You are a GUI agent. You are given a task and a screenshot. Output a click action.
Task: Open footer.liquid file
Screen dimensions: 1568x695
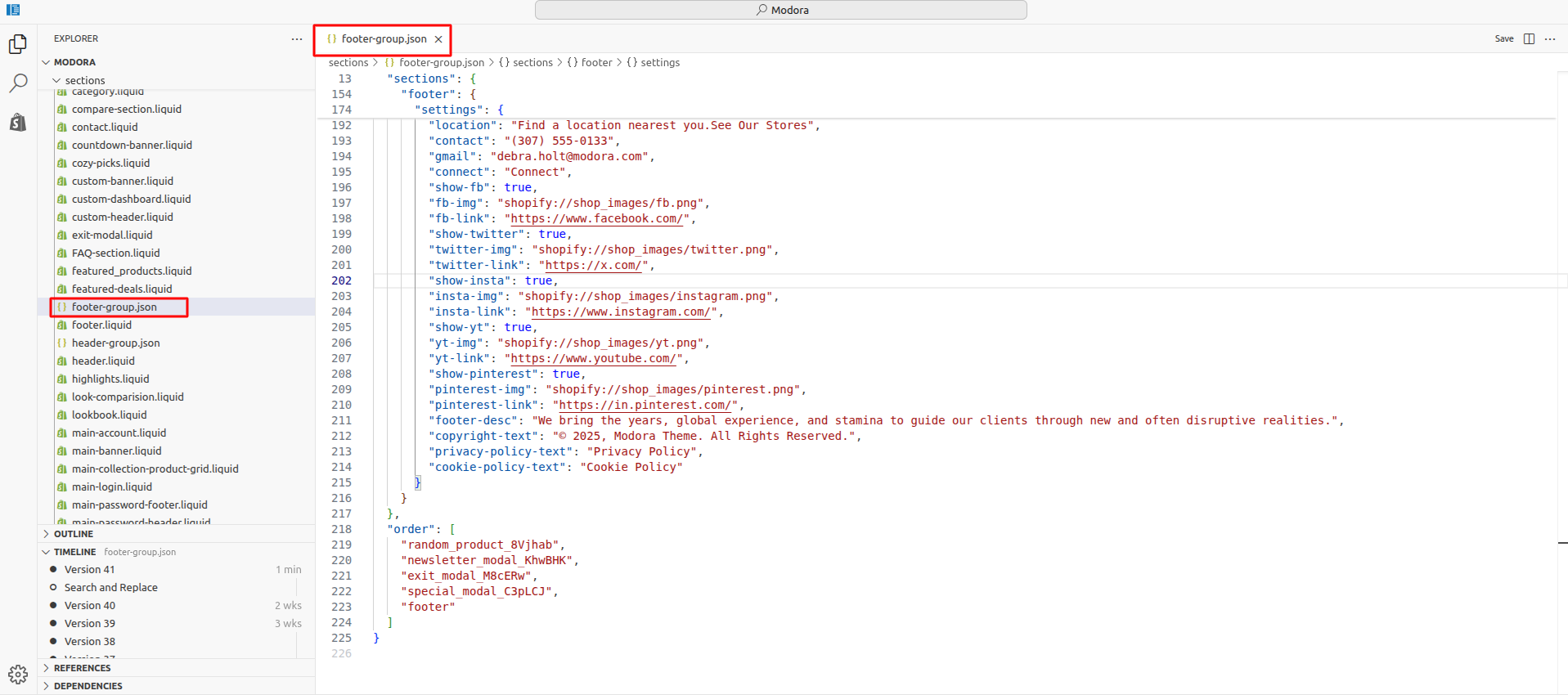[x=101, y=325]
